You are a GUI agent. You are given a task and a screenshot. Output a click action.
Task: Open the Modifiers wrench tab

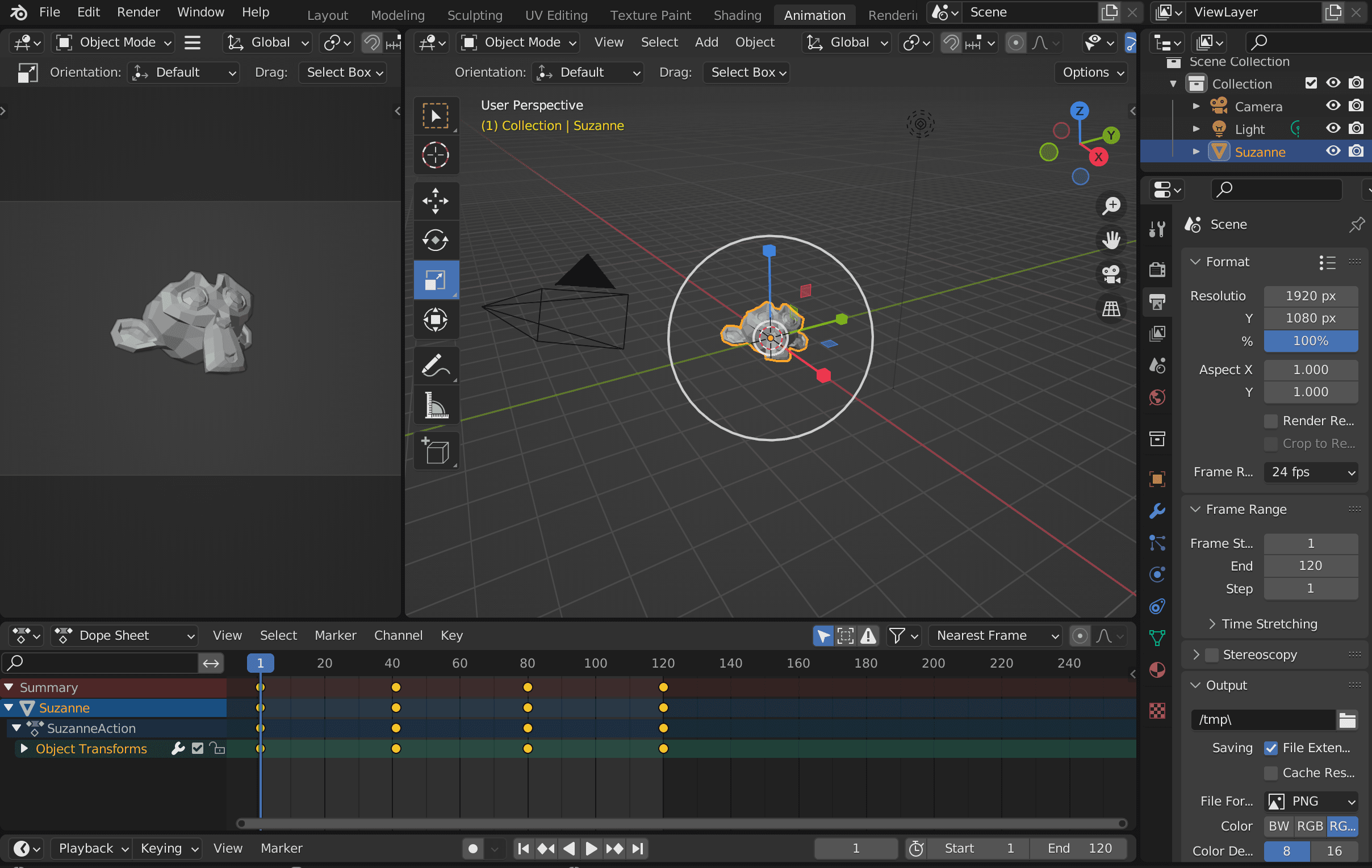1157,511
